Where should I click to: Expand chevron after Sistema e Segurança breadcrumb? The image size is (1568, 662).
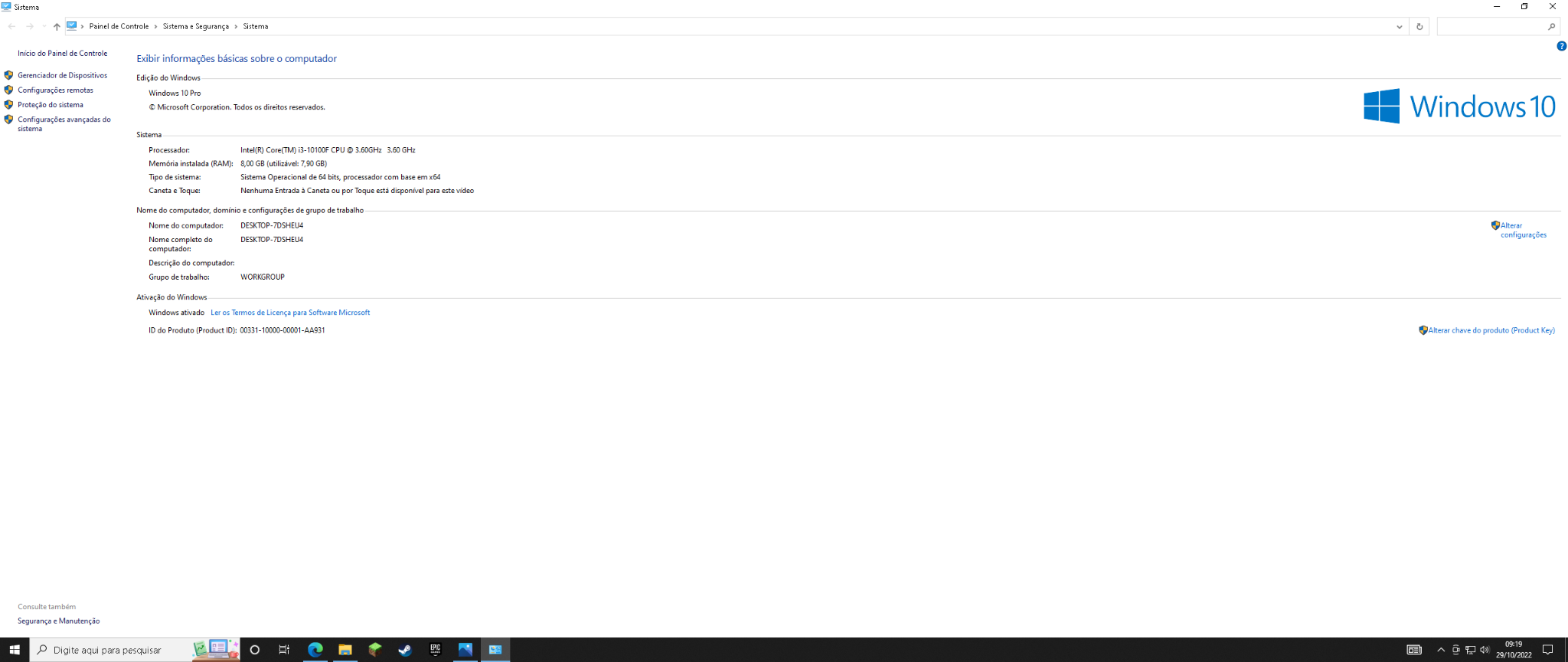pos(236,26)
